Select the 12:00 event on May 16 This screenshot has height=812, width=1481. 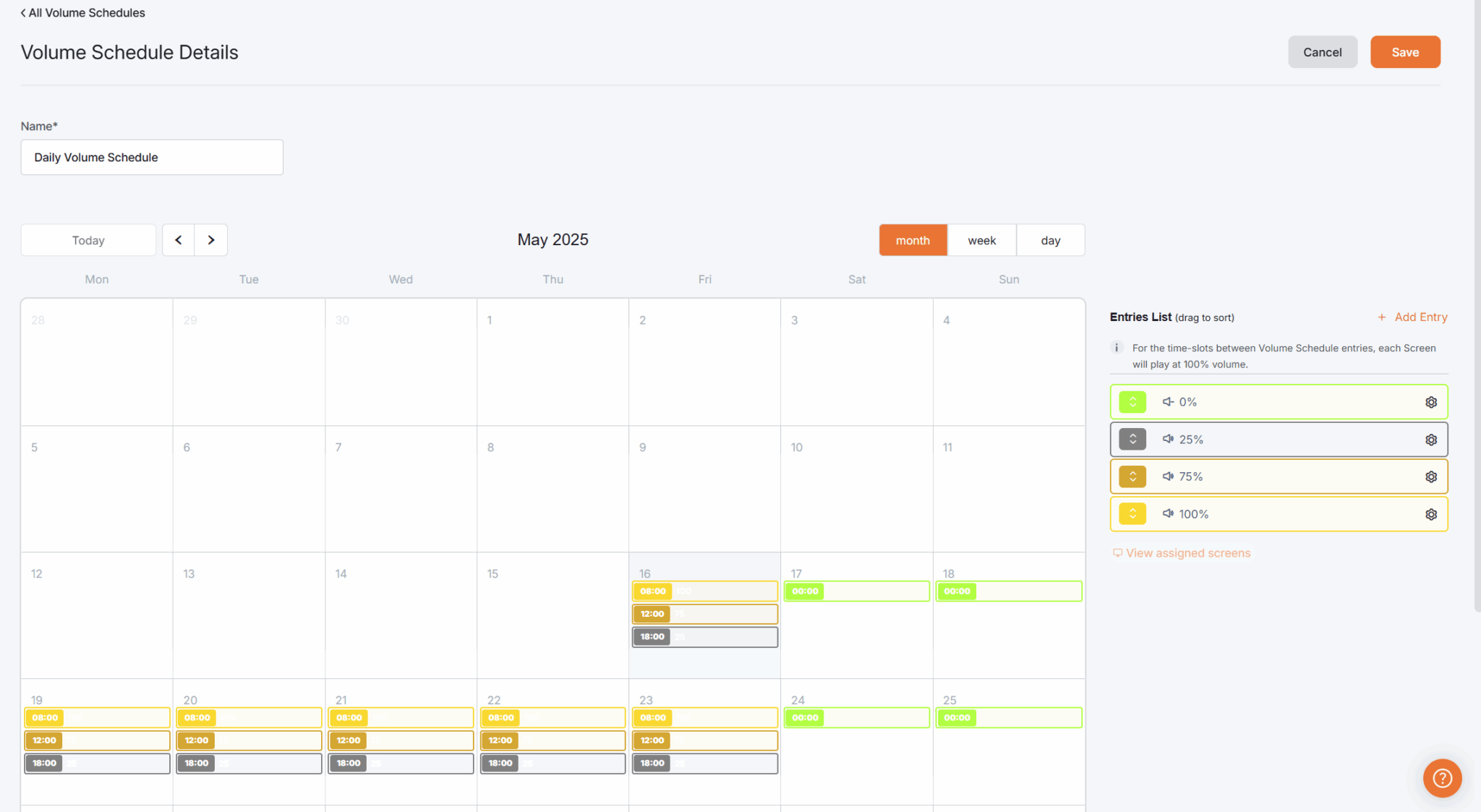pos(705,614)
